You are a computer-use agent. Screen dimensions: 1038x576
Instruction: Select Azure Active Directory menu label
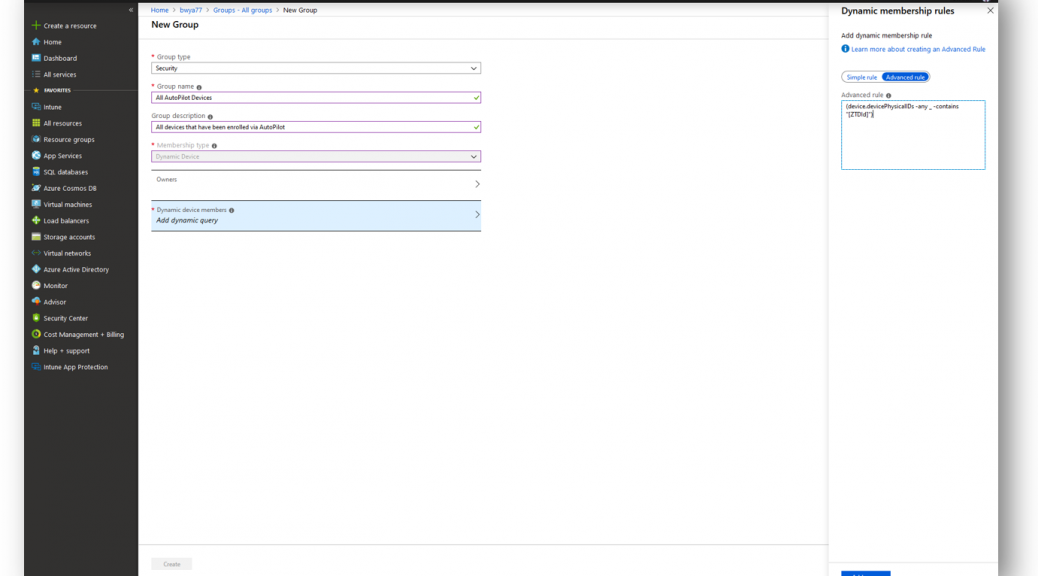pyautogui.click(x=76, y=269)
